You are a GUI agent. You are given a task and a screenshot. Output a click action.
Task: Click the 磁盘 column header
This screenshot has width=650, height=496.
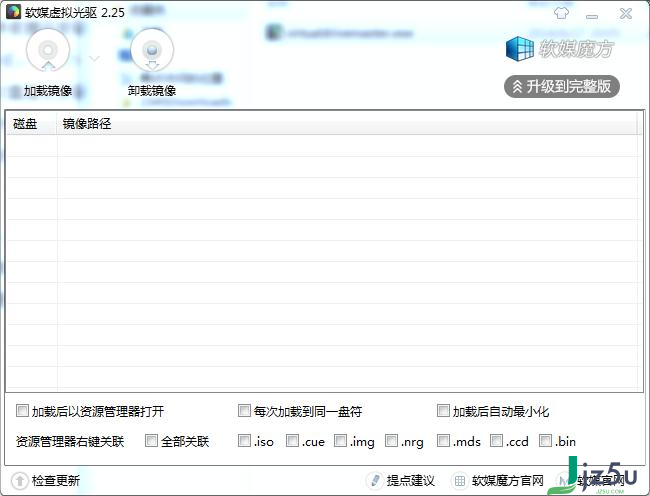25,125
